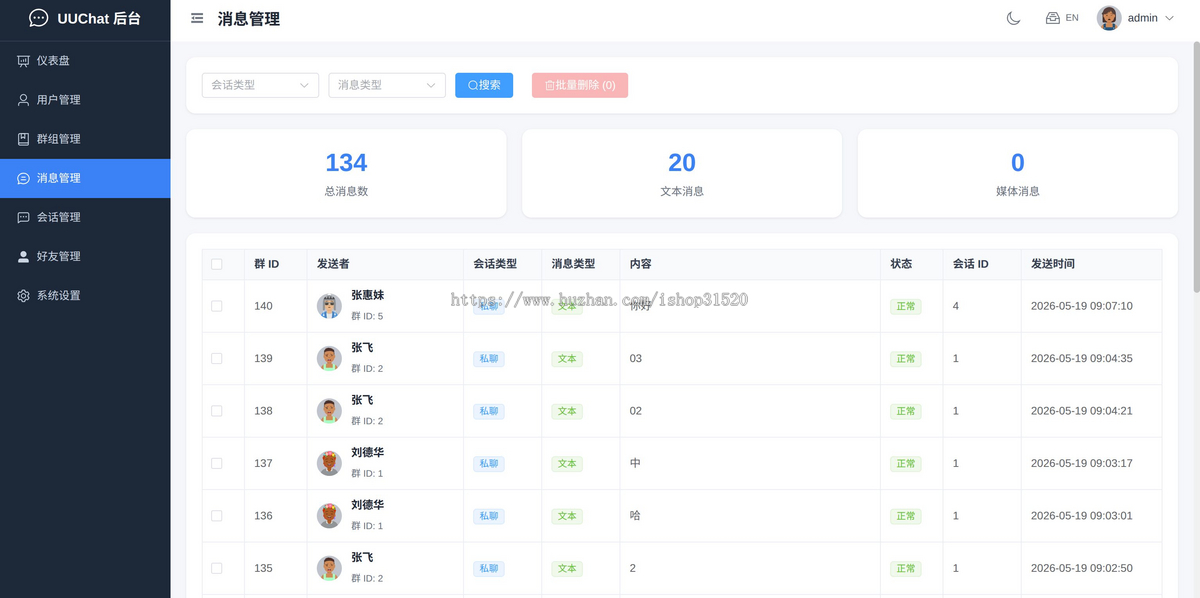Click the 正常 status tag in row 140

(x=906, y=306)
